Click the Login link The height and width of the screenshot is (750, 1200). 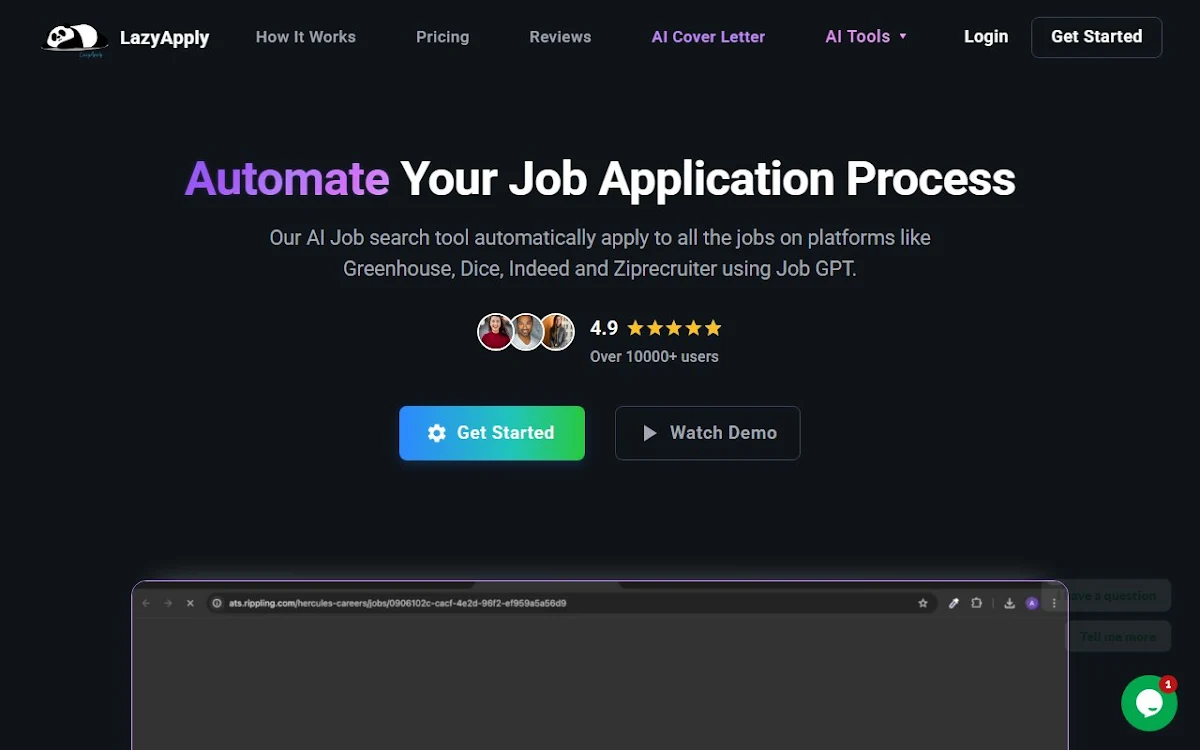[x=986, y=37]
